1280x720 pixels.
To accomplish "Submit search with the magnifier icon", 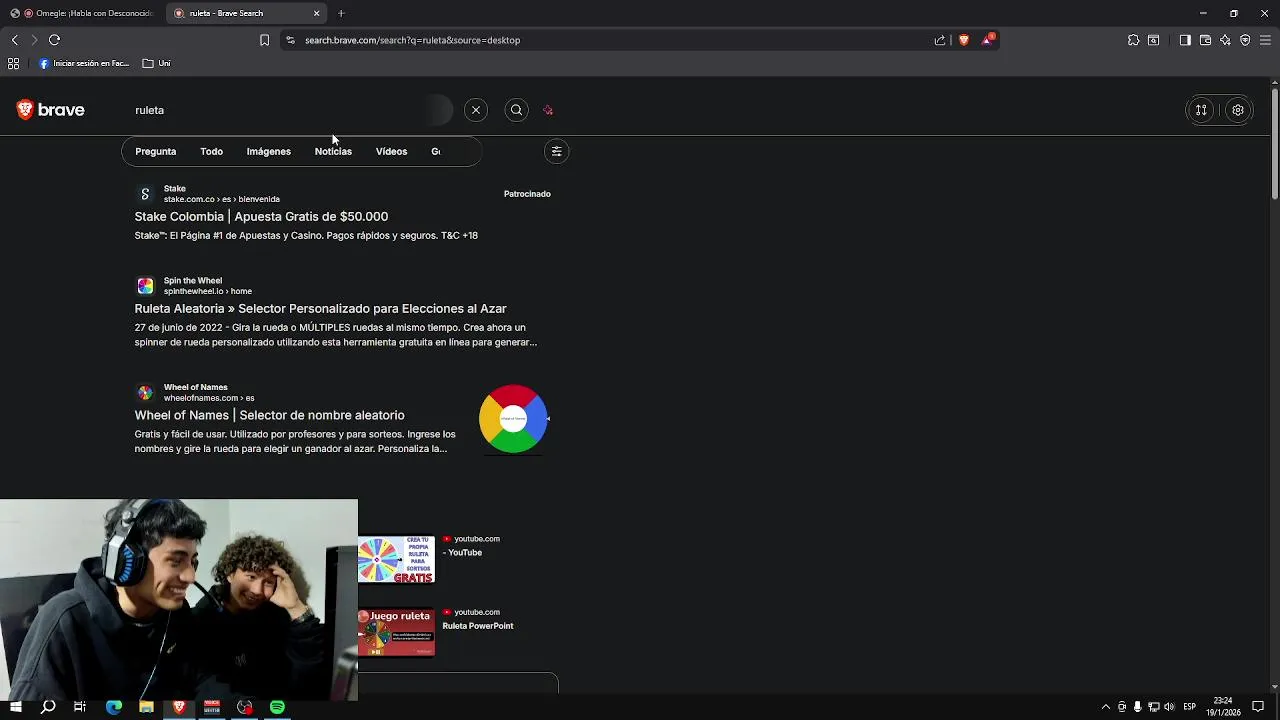I will click(x=516, y=110).
